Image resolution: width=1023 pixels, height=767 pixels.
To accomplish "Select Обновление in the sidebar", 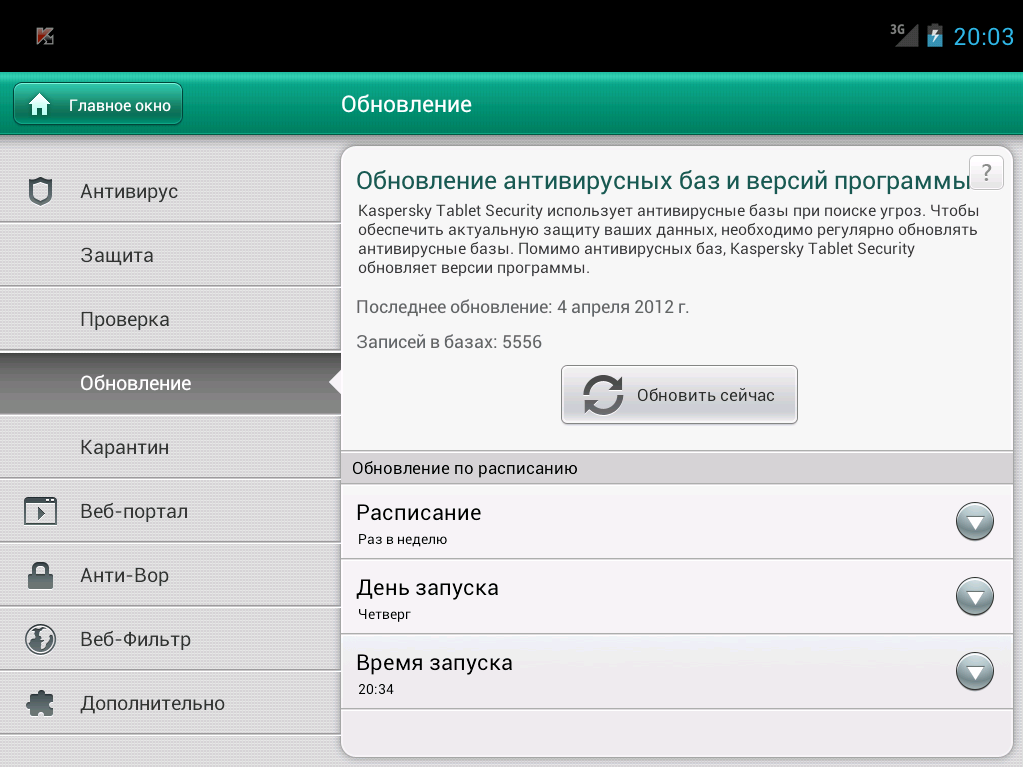I will coord(170,383).
